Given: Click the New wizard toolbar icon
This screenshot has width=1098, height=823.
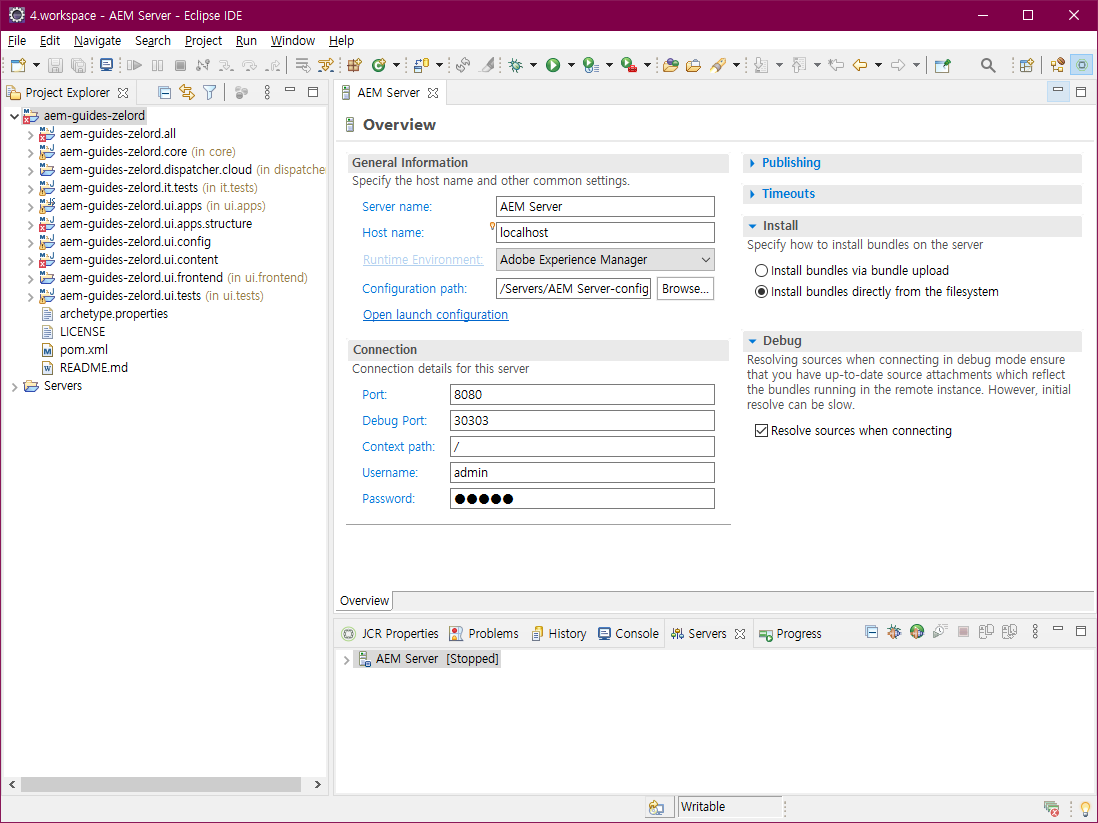Looking at the screenshot, I should [18, 65].
